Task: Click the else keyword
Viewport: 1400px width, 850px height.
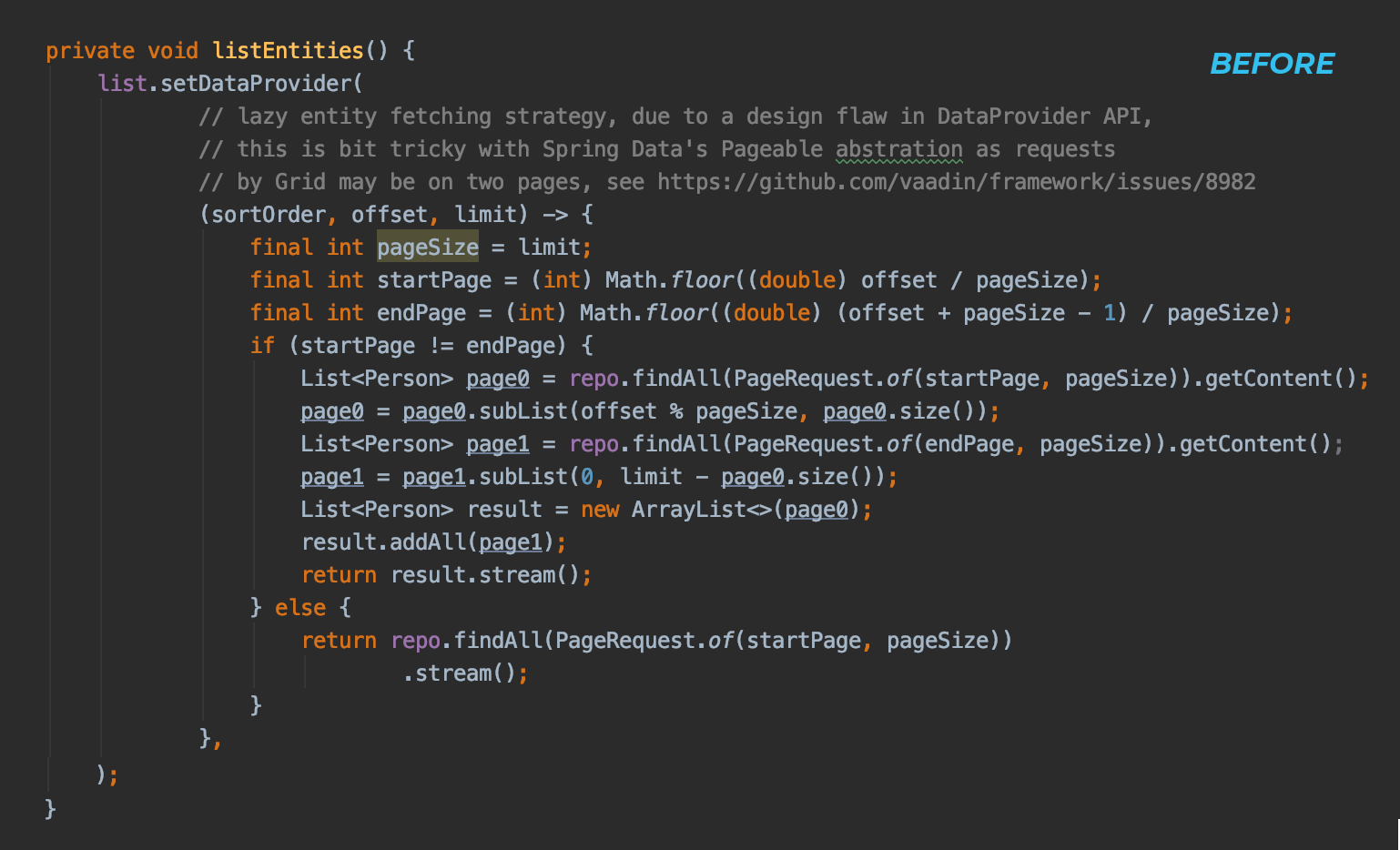Action: 300,608
